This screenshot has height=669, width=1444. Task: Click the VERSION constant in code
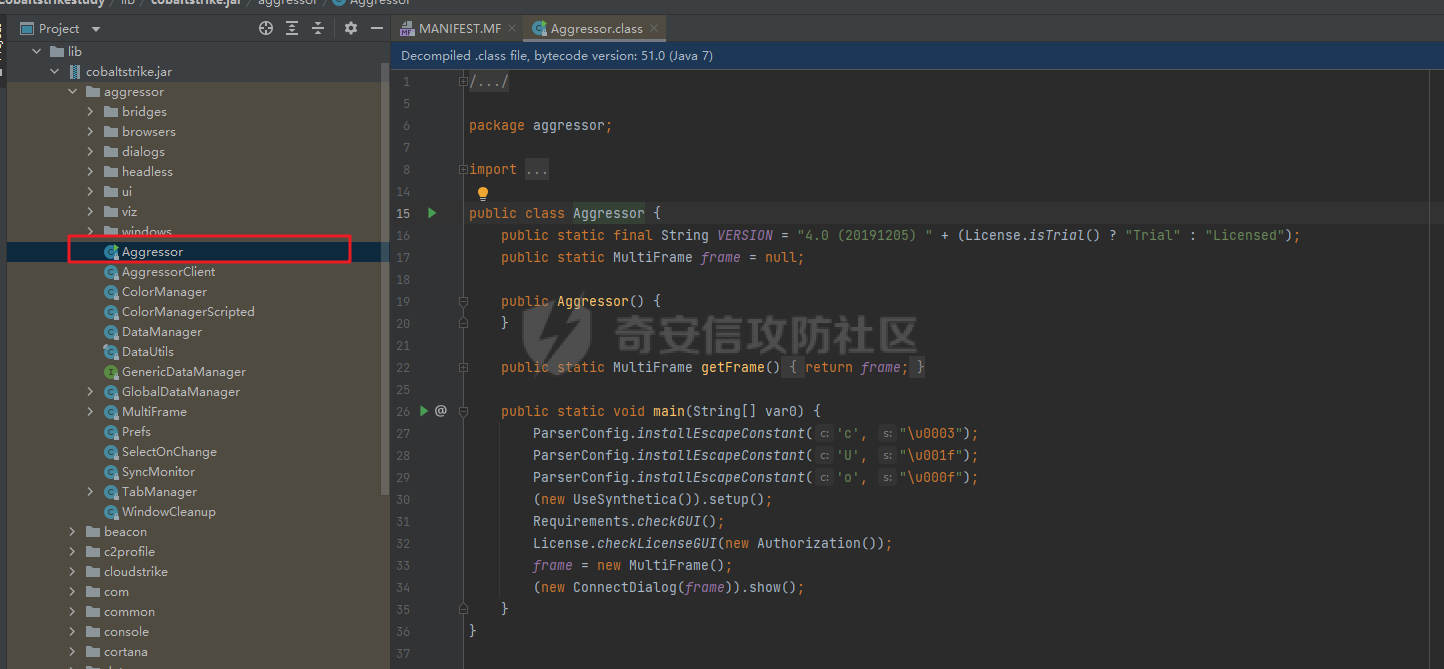pos(745,235)
